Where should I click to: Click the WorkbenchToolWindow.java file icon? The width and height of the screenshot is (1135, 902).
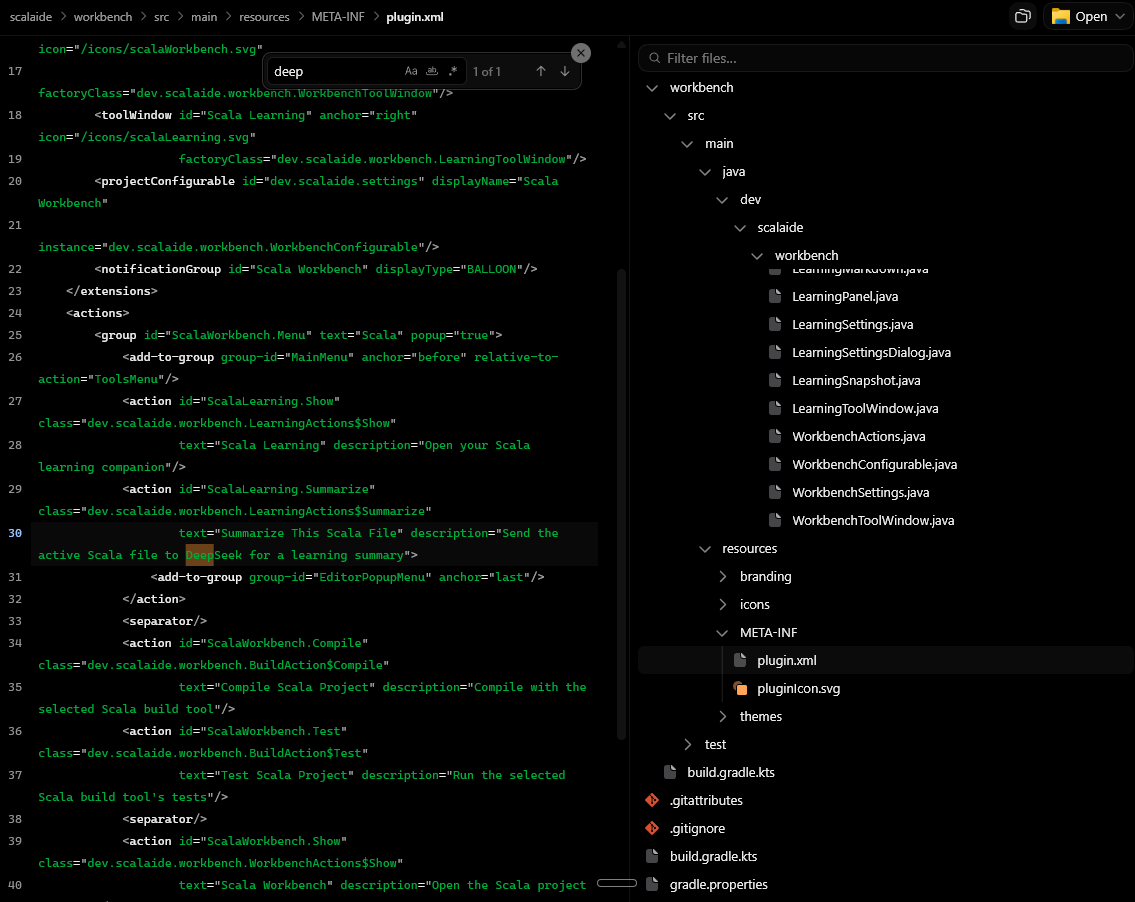point(775,520)
